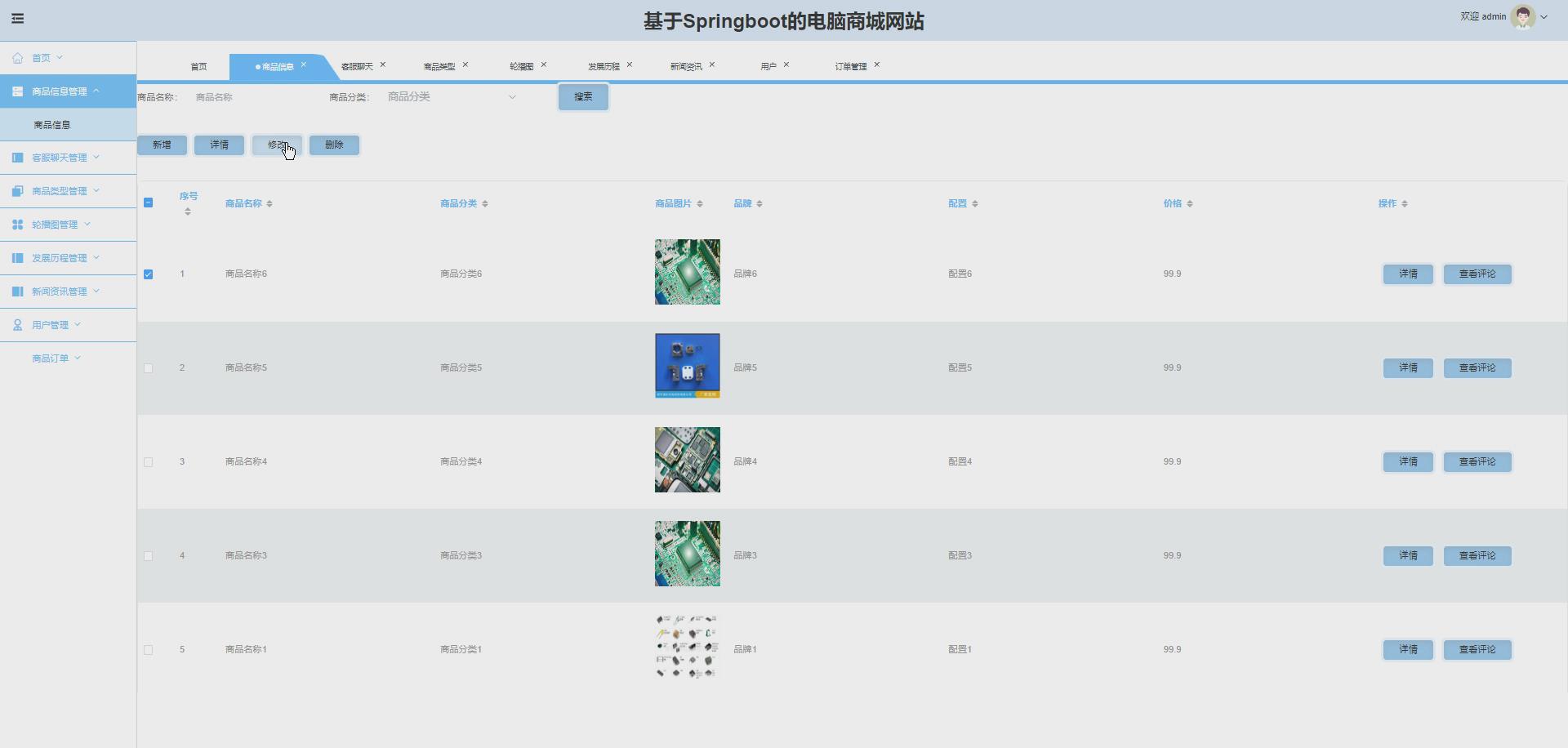Expand the 用户管理 sidebar section
Screen dimensions: 1568x748
pyautogui.click(x=76, y=324)
